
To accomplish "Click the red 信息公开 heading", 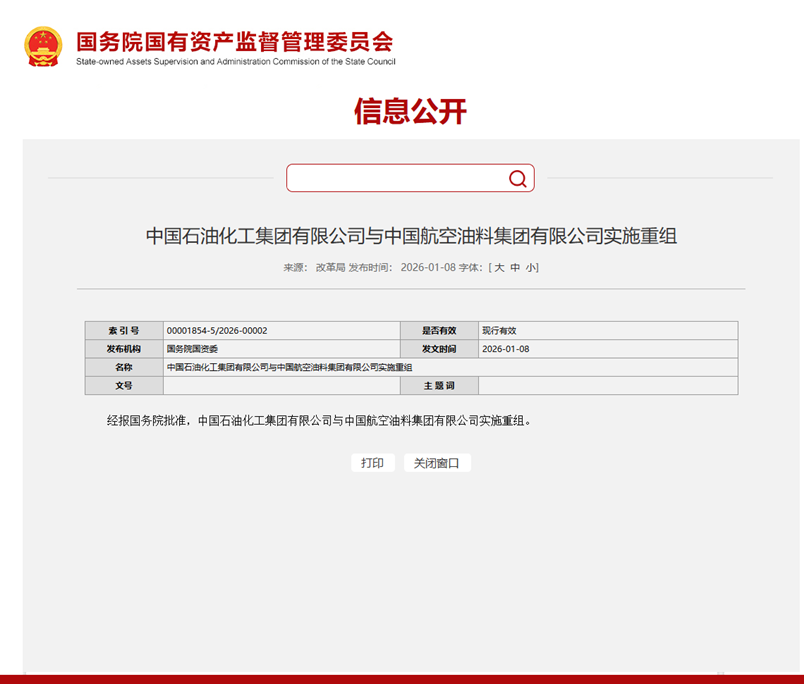I will pyautogui.click(x=410, y=111).
